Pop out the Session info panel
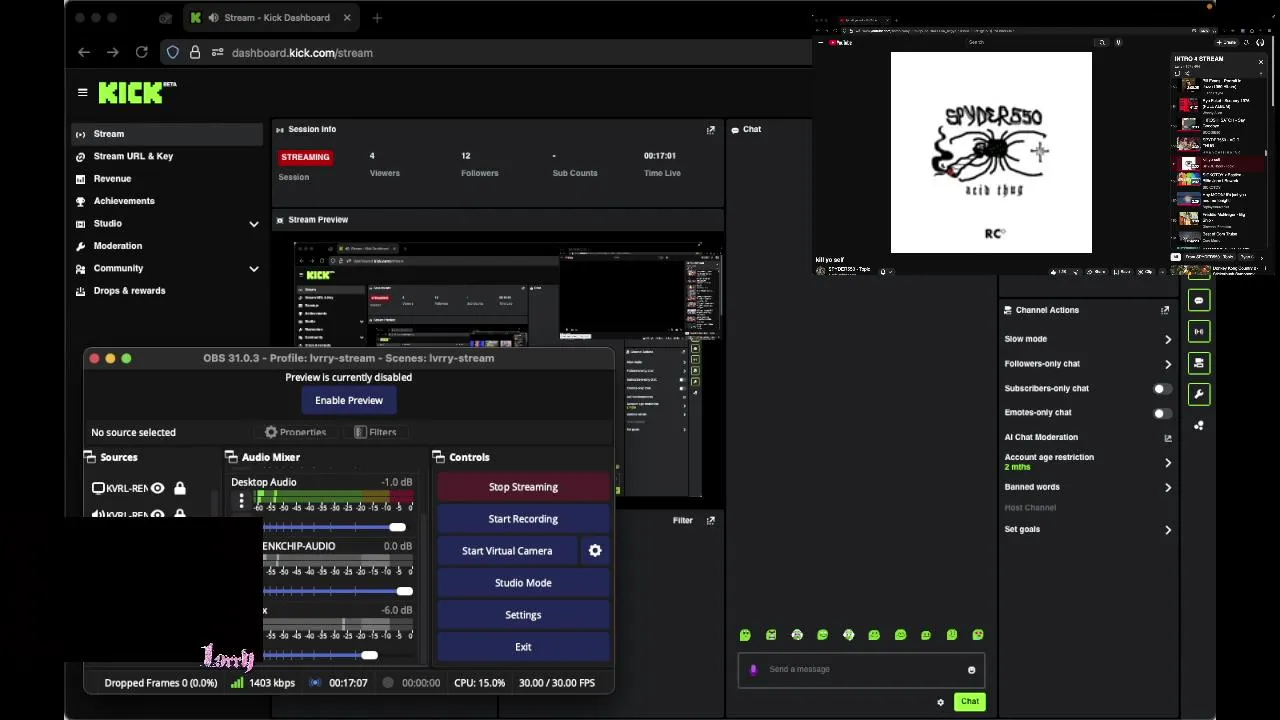 [711, 130]
